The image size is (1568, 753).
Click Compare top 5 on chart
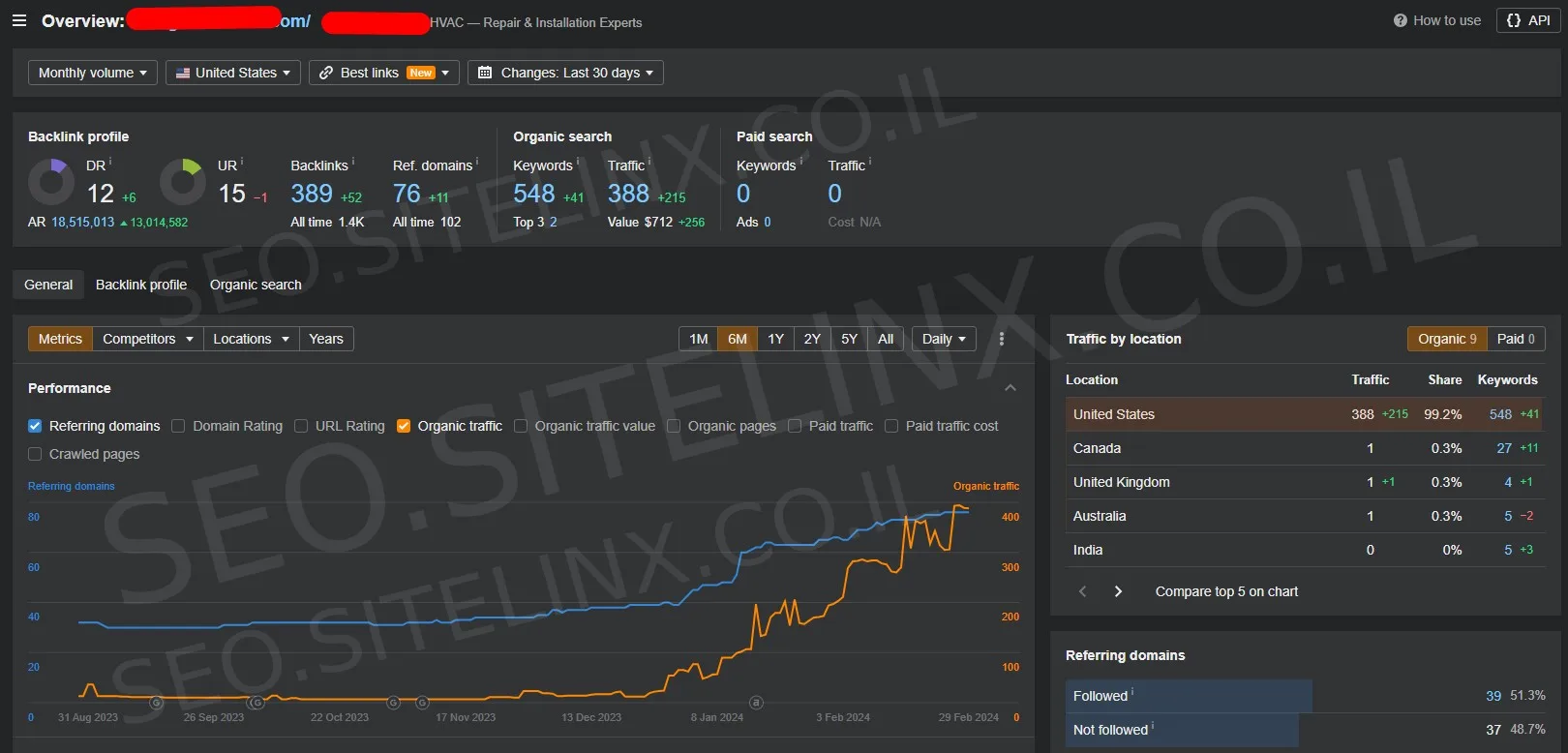pyautogui.click(x=1226, y=591)
